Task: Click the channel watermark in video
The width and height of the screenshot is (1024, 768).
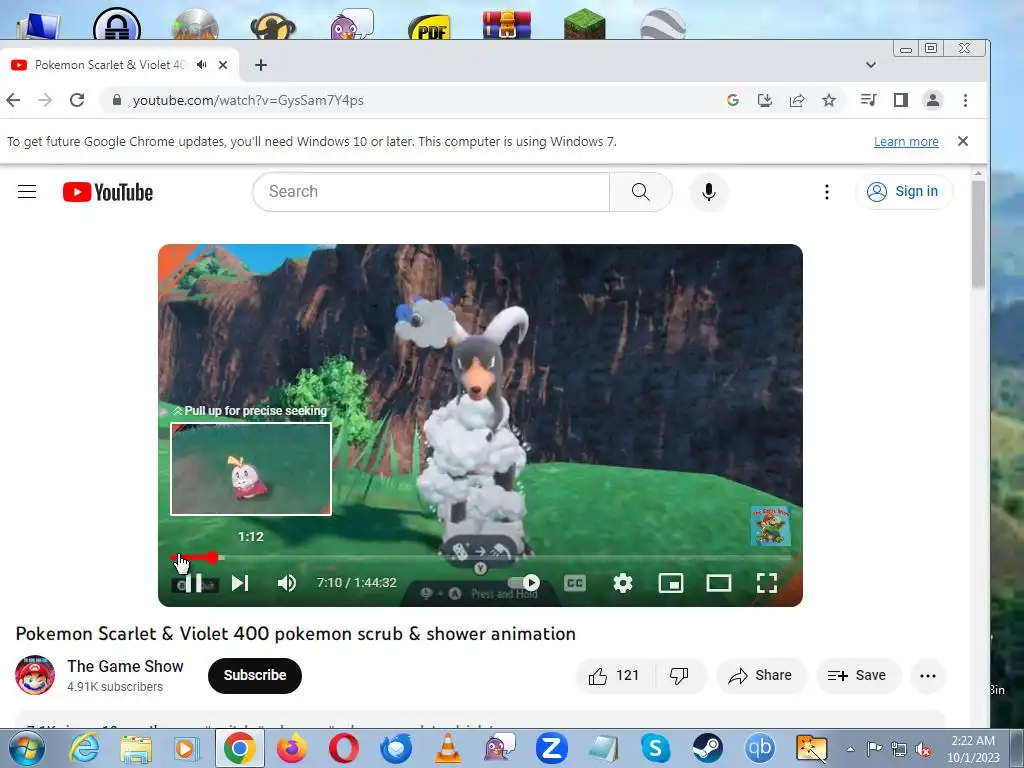Action: [771, 526]
